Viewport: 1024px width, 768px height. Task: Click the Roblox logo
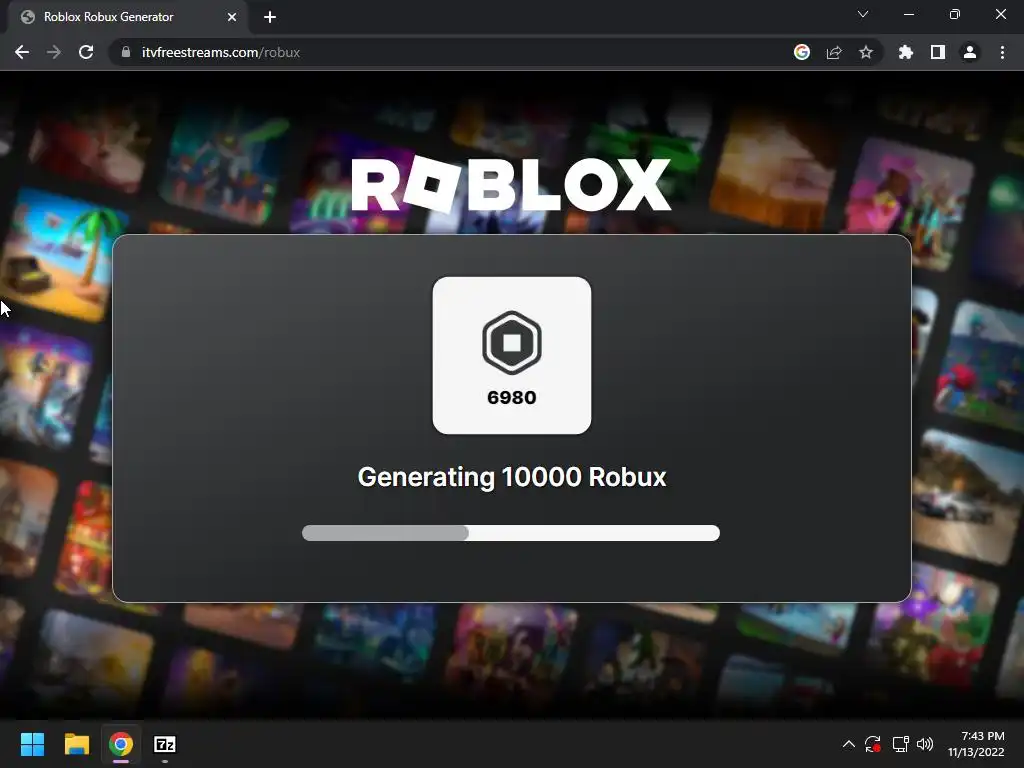[511, 185]
